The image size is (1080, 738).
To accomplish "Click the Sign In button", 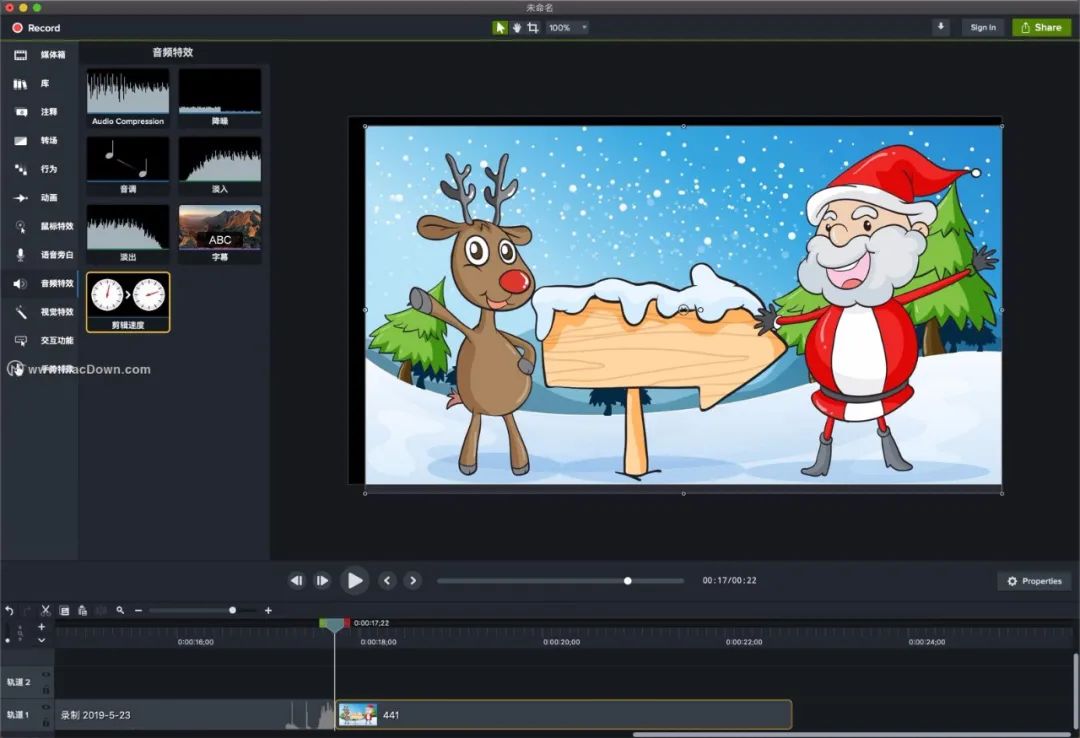I will pyautogui.click(x=983, y=28).
